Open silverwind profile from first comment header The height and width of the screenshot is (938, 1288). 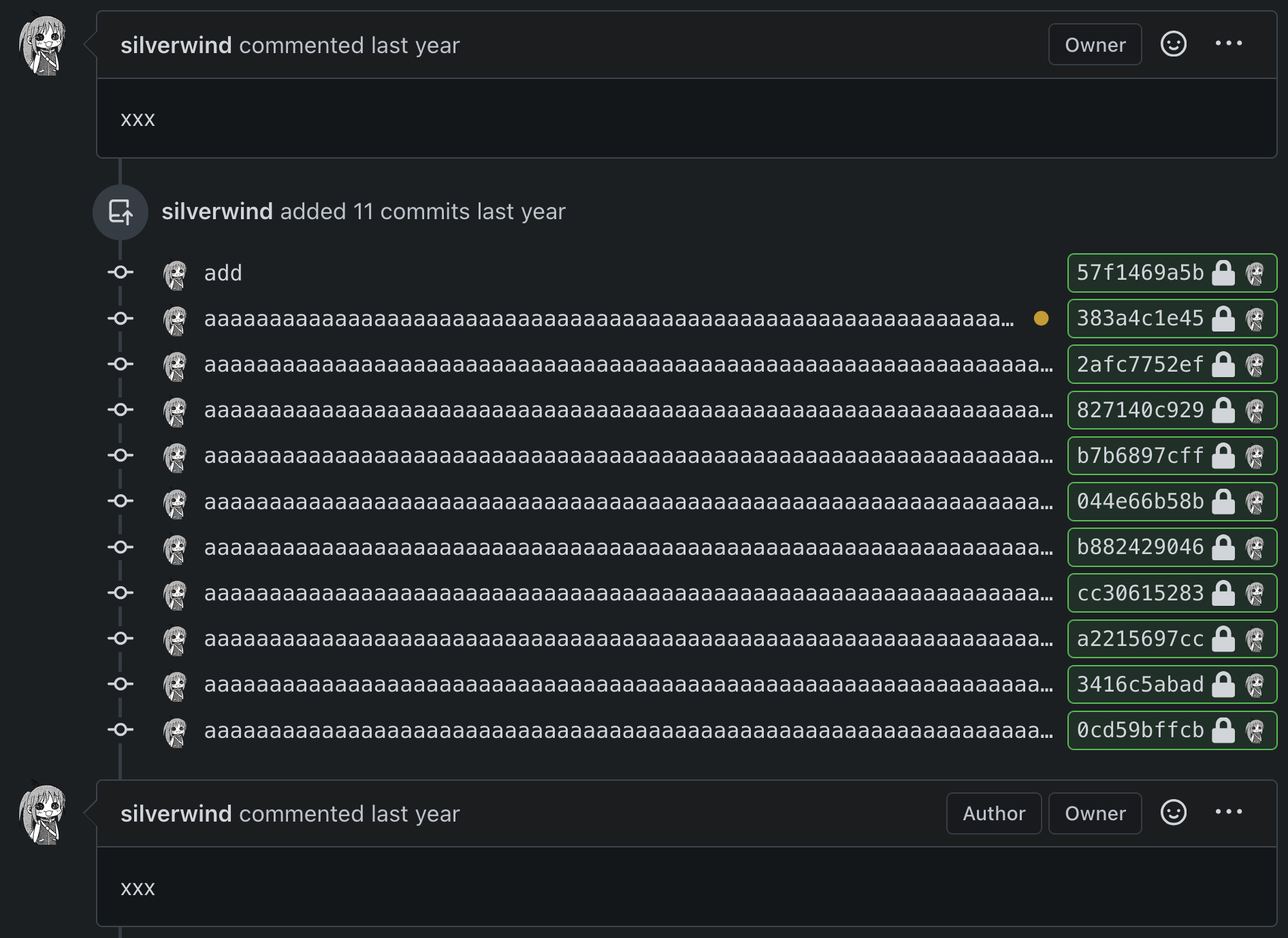(176, 46)
